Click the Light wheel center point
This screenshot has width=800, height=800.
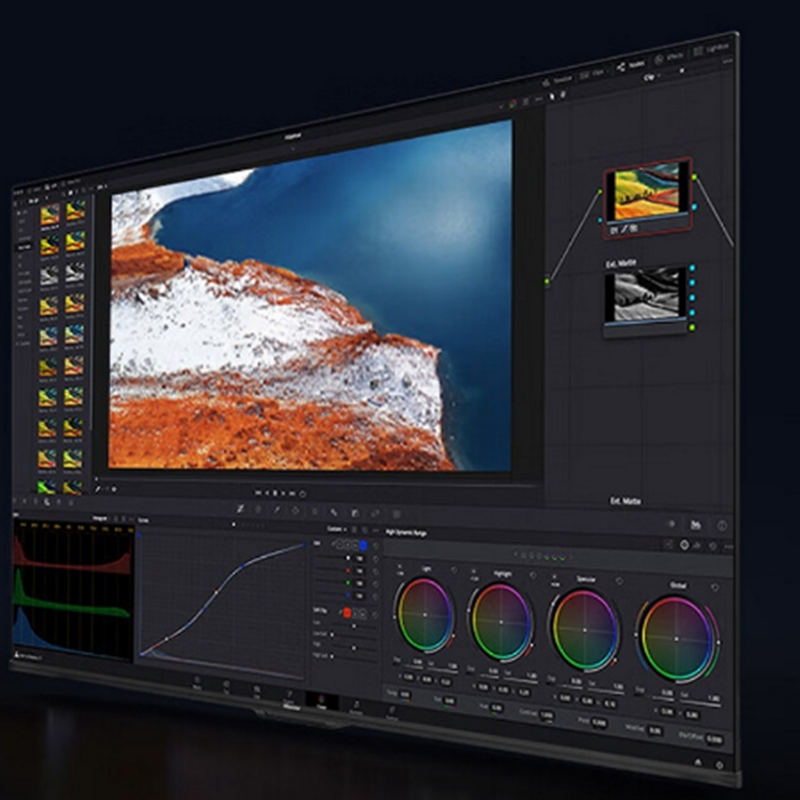[x=424, y=615]
